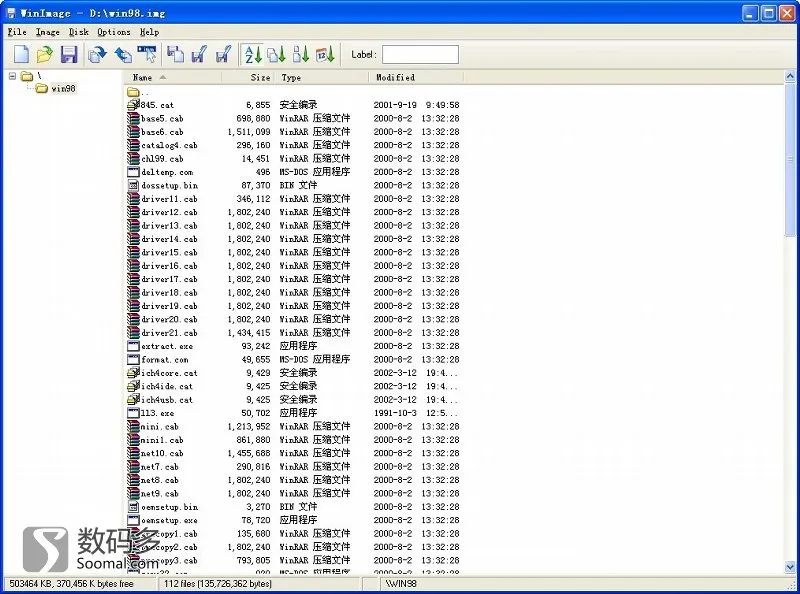Click the Read disk toolbar icon
The width and height of the screenshot is (800, 594).
tap(175, 54)
